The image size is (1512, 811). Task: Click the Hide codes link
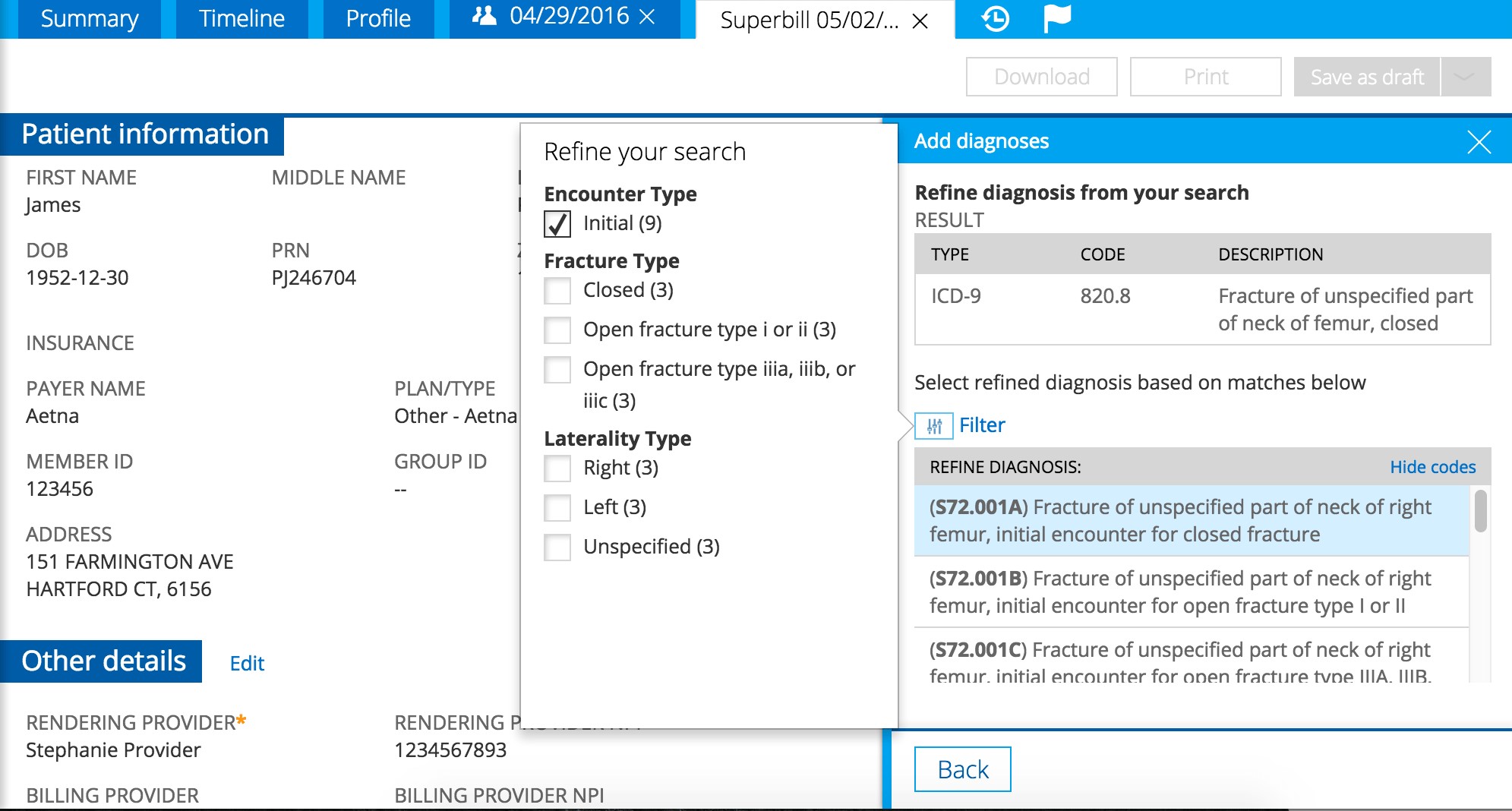(x=1432, y=467)
